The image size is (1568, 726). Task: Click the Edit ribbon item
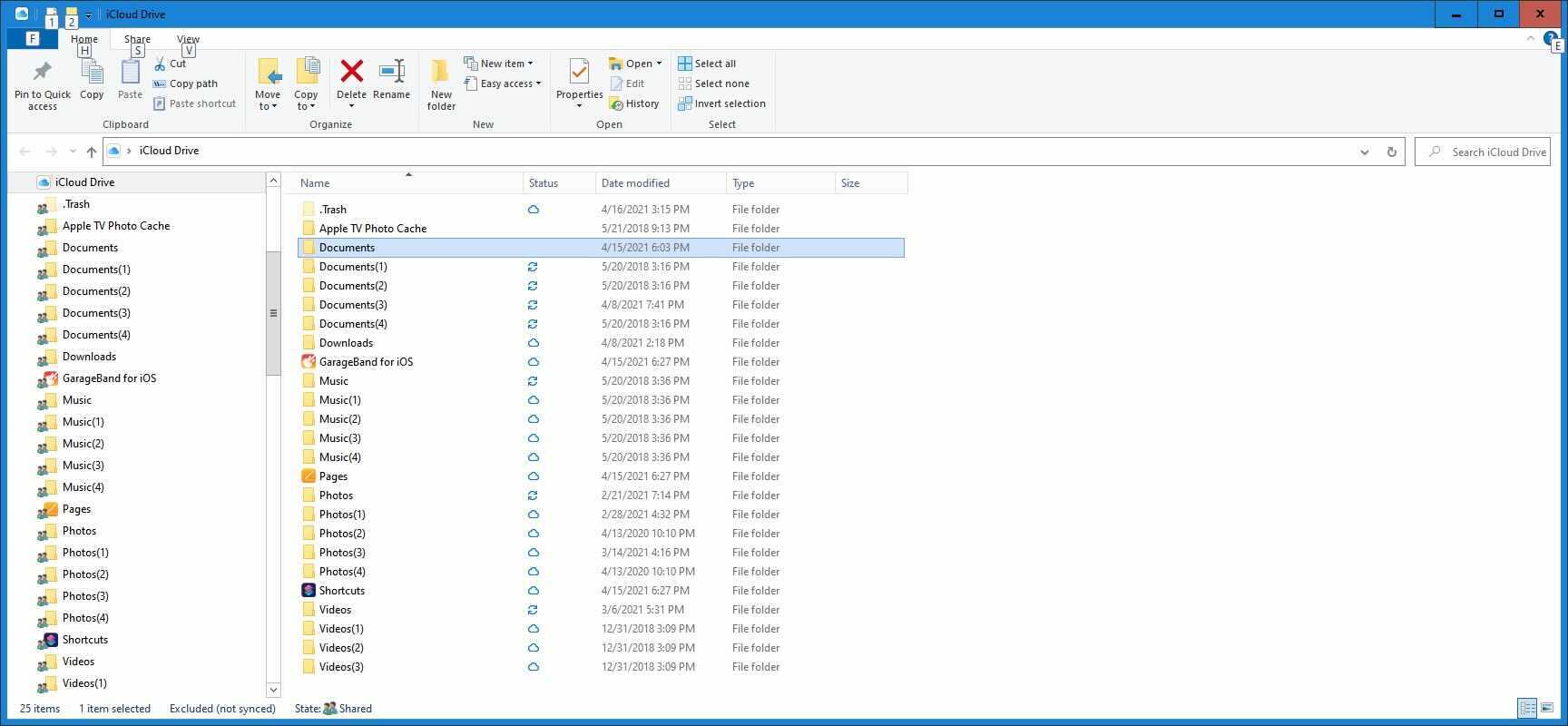[627, 83]
